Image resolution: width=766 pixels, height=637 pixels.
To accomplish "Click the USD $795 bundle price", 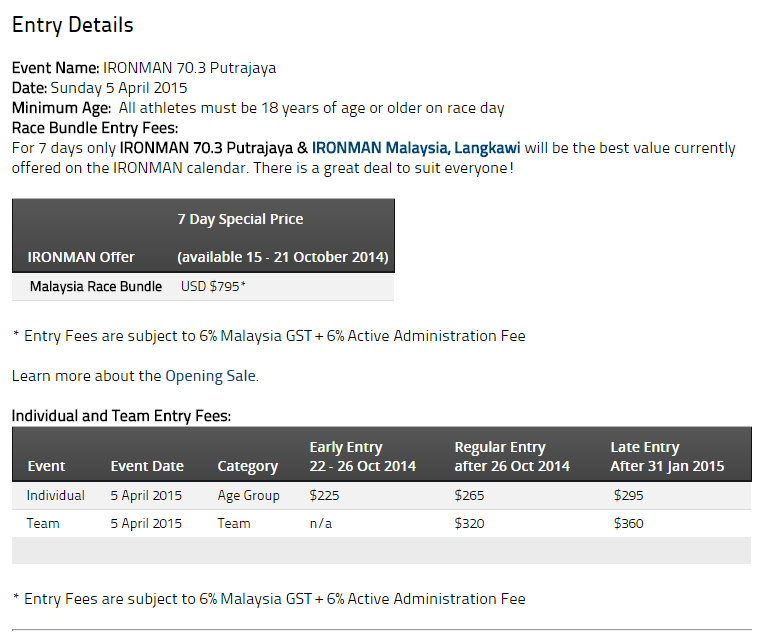I will [x=213, y=286].
